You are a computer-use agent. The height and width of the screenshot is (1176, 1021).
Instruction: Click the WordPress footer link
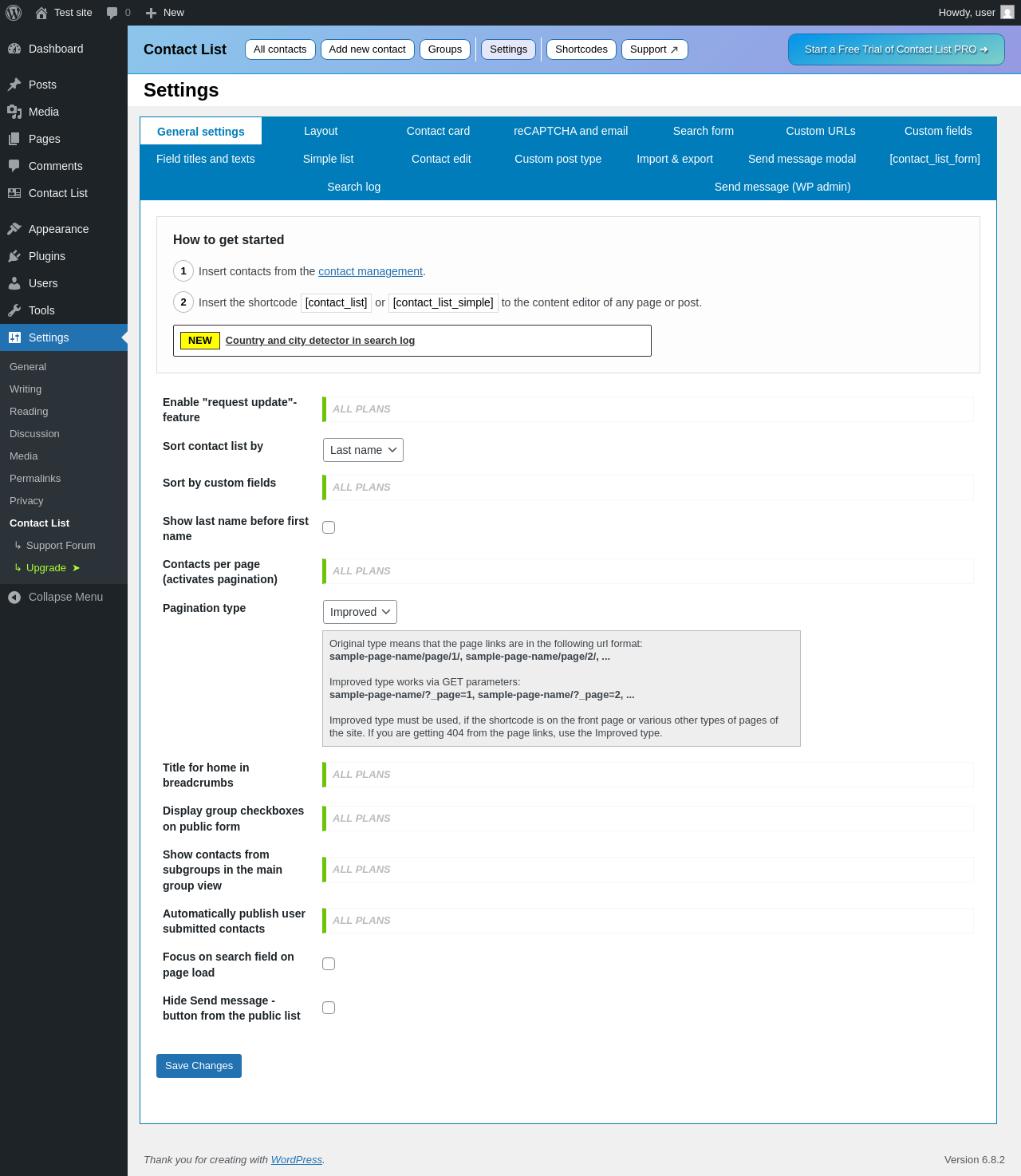pyautogui.click(x=297, y=1160)
